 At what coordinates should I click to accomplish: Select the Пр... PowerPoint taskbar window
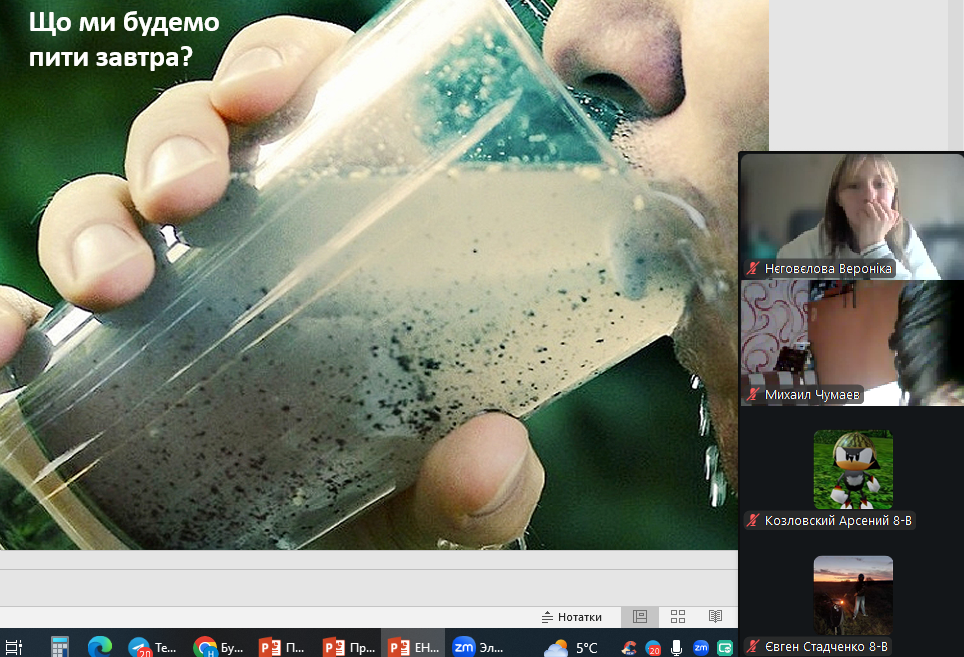pos(348,647)
